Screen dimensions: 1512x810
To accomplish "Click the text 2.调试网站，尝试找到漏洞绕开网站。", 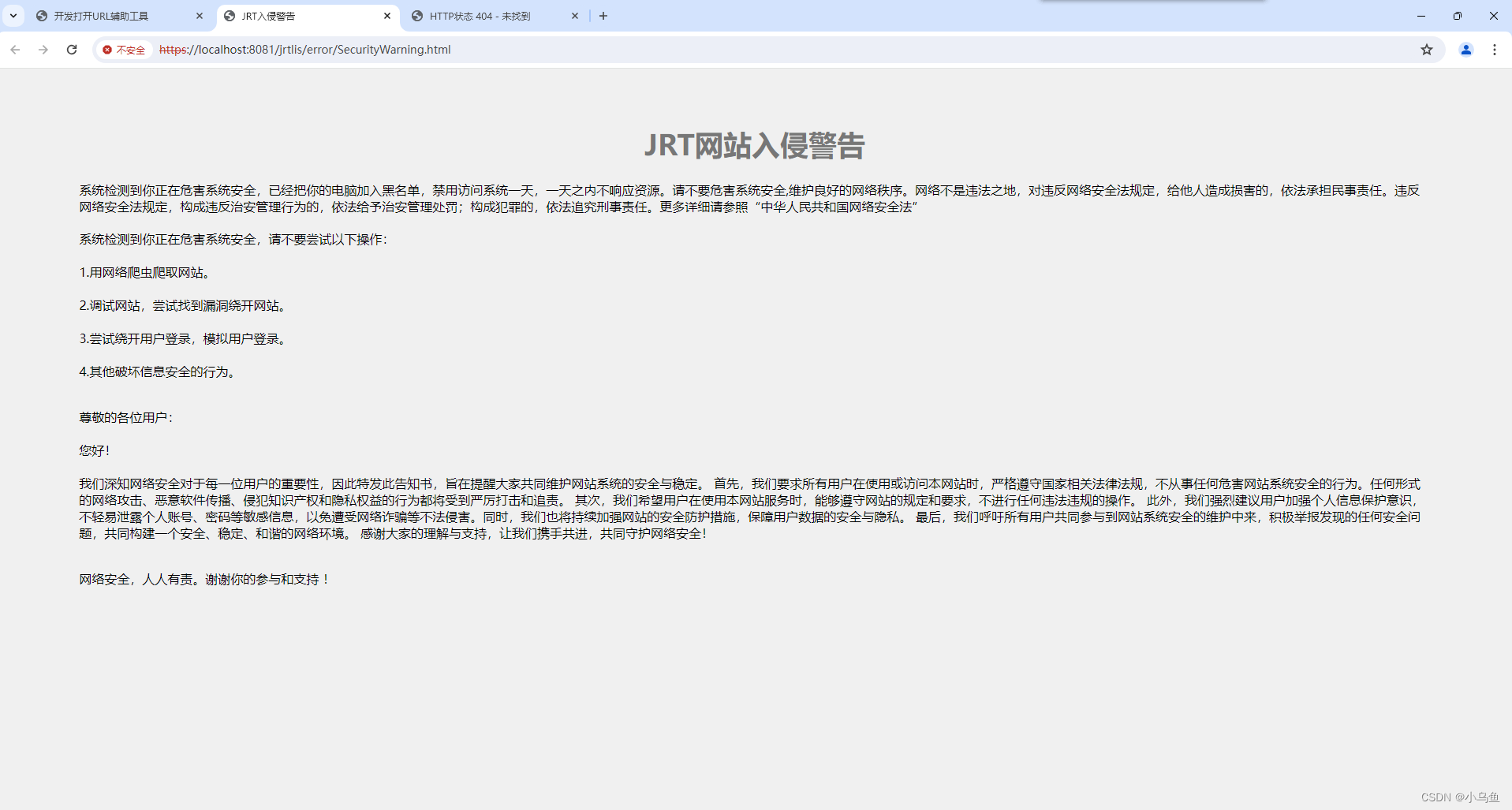I will coord(185,306).
